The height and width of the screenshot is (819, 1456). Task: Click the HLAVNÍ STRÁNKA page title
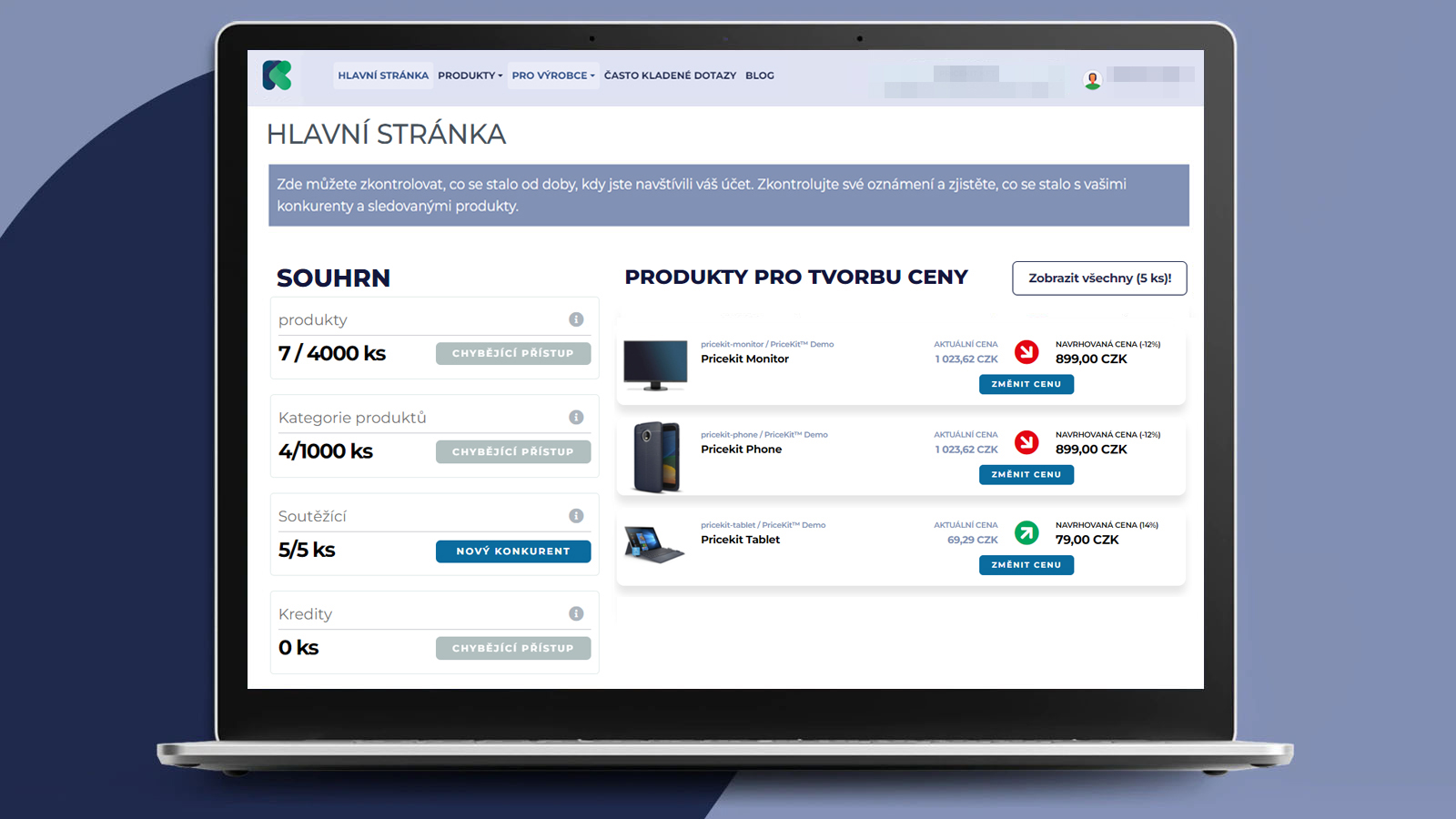coord(386,135)
